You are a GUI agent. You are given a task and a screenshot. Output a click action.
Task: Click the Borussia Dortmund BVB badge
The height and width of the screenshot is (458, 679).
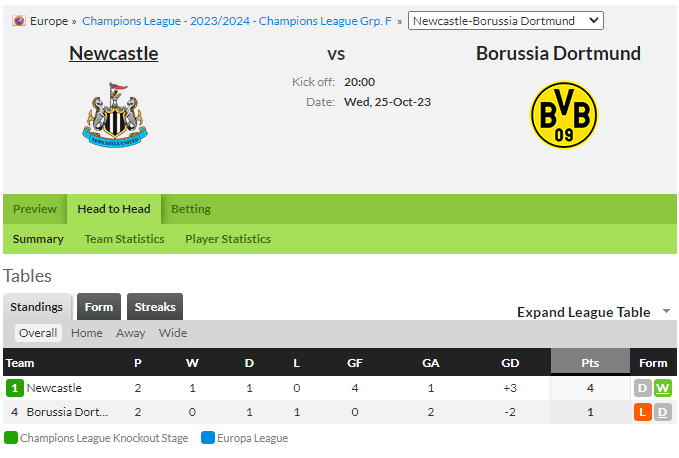564,115
